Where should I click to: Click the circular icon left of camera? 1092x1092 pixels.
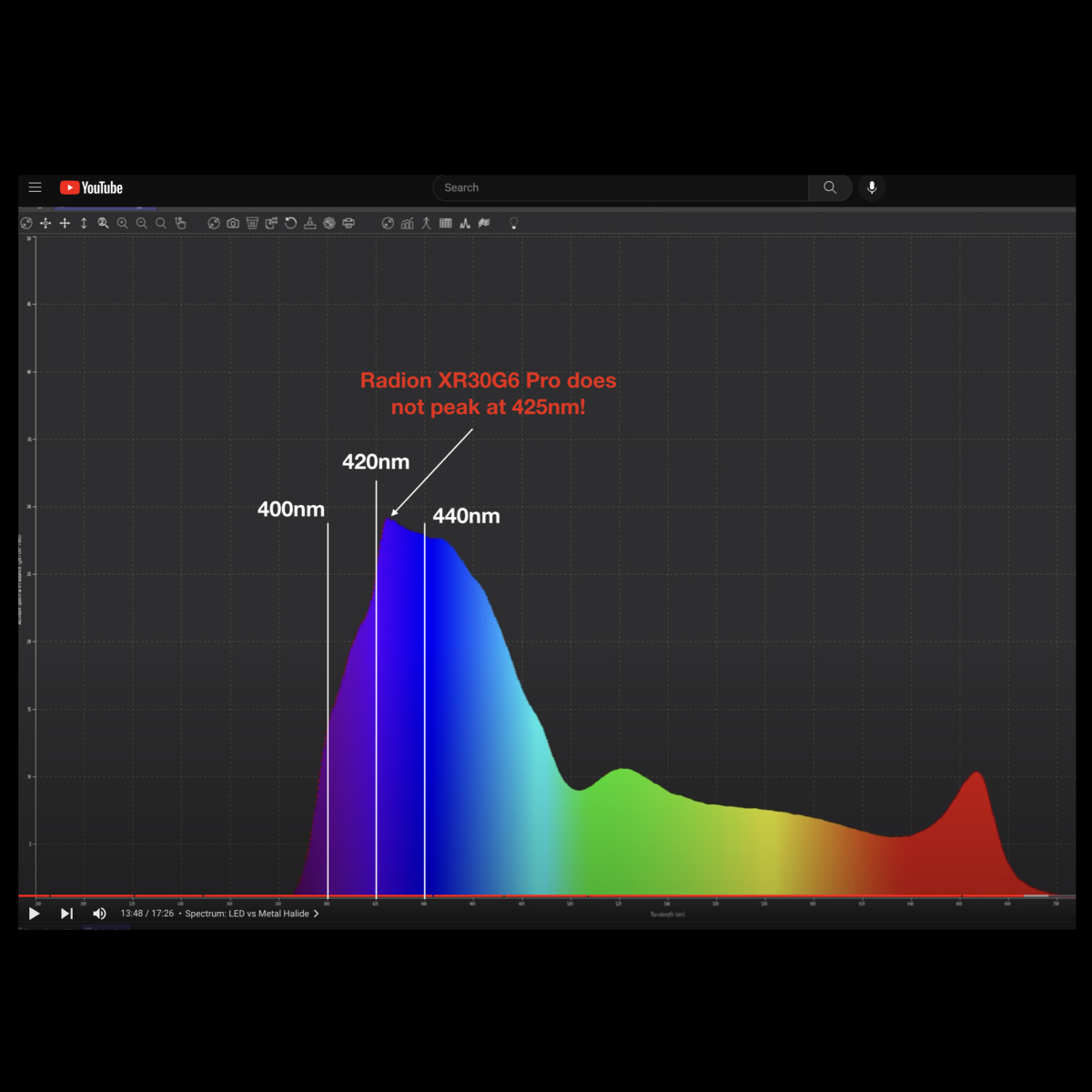214,223
